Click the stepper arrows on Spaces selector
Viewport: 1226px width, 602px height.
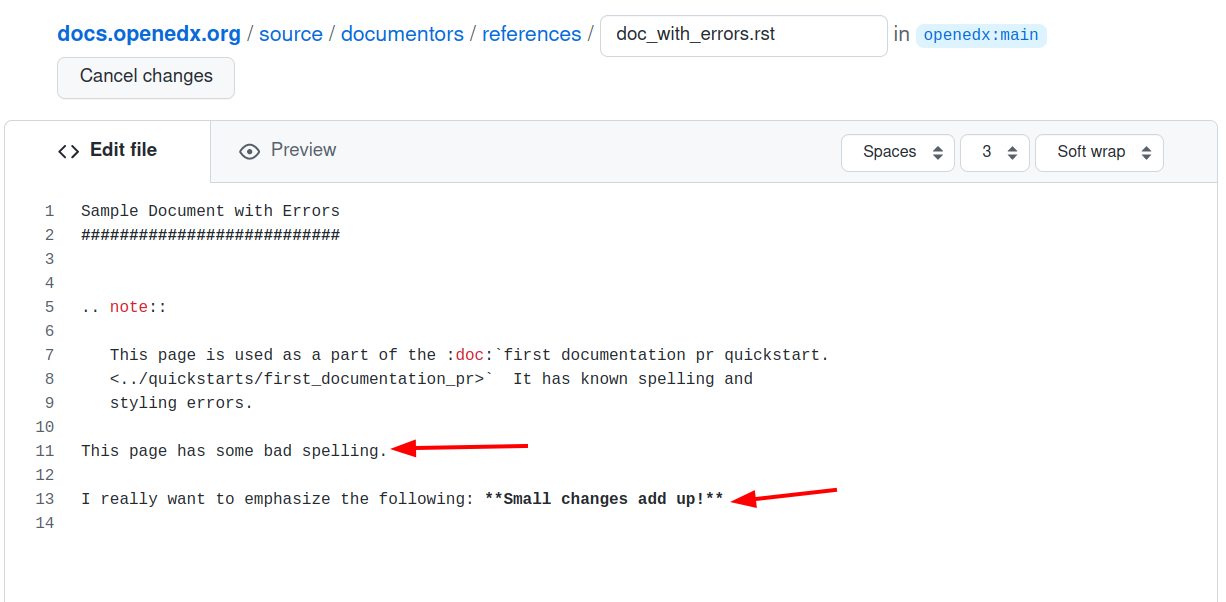point(938,152)
